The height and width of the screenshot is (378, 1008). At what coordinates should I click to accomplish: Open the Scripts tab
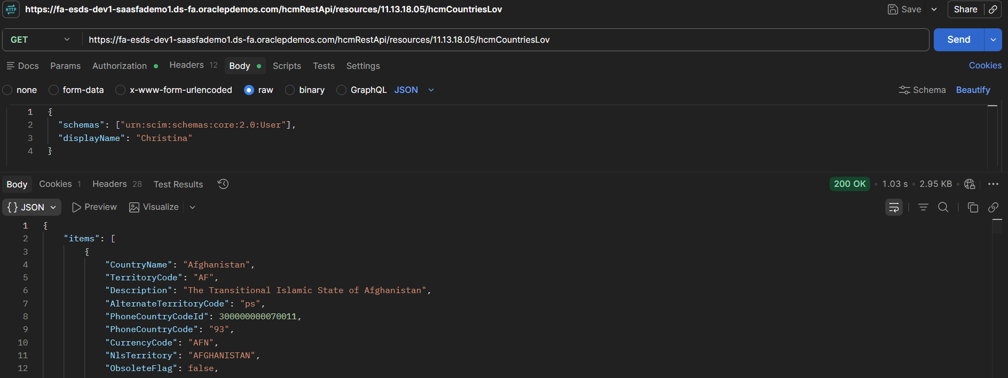[287, 66]
